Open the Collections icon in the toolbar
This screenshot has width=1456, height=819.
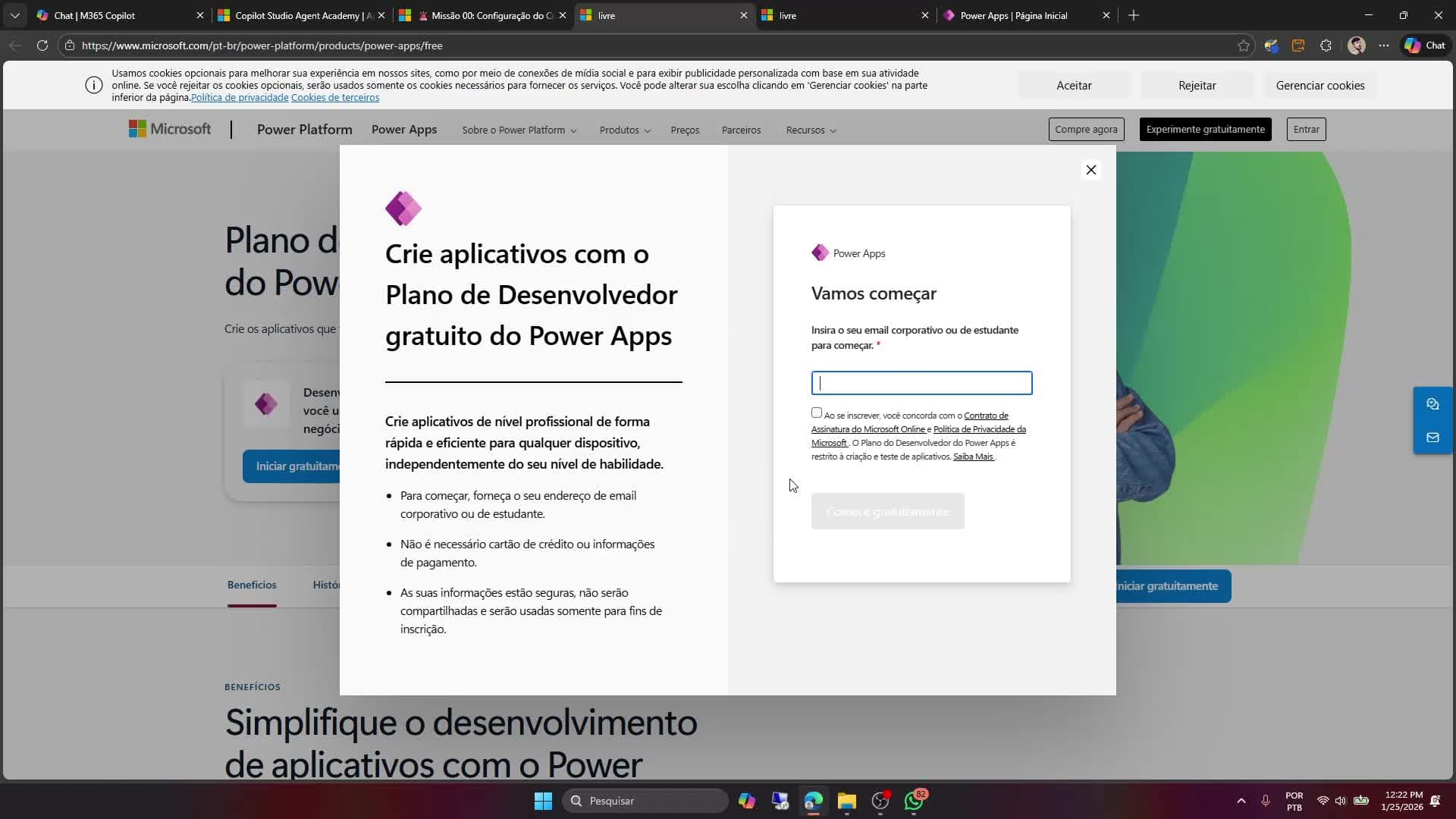(x=1298, y=45)
